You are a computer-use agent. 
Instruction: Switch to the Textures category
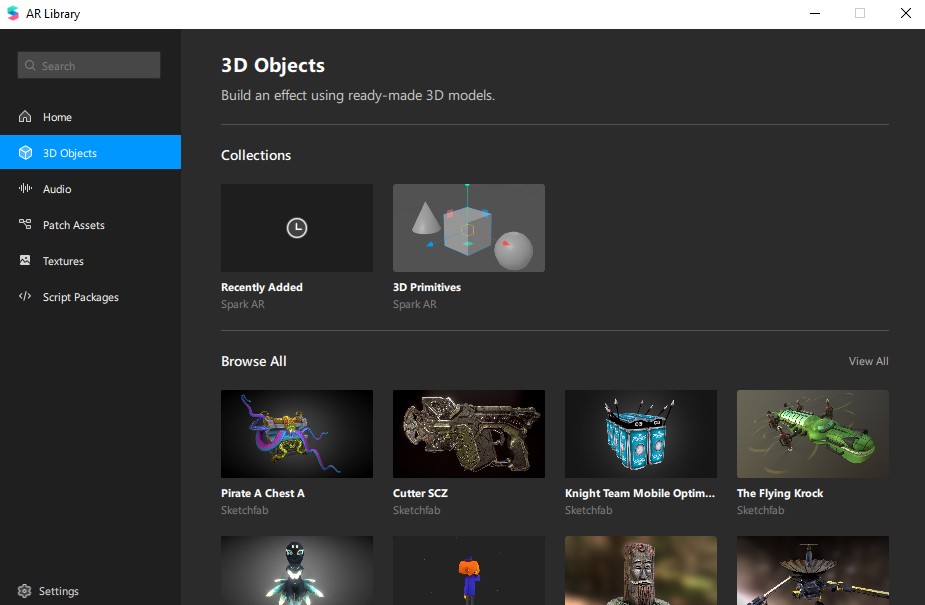tap(63, 261)
